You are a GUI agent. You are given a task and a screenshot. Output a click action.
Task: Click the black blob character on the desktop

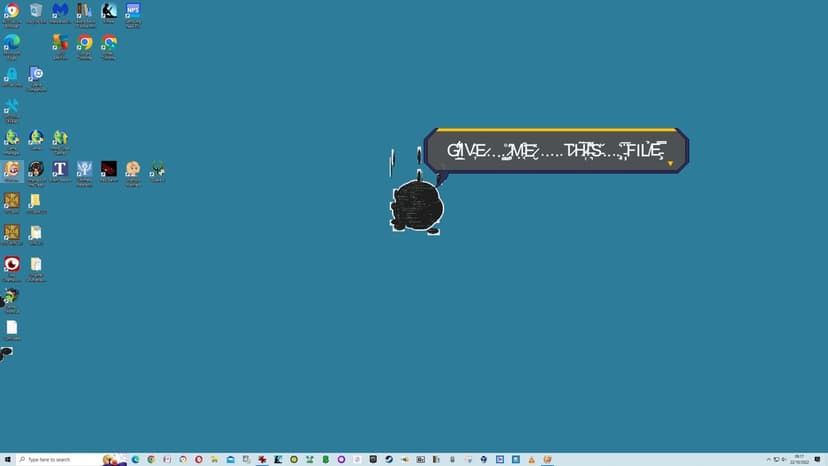pos(416,205)
